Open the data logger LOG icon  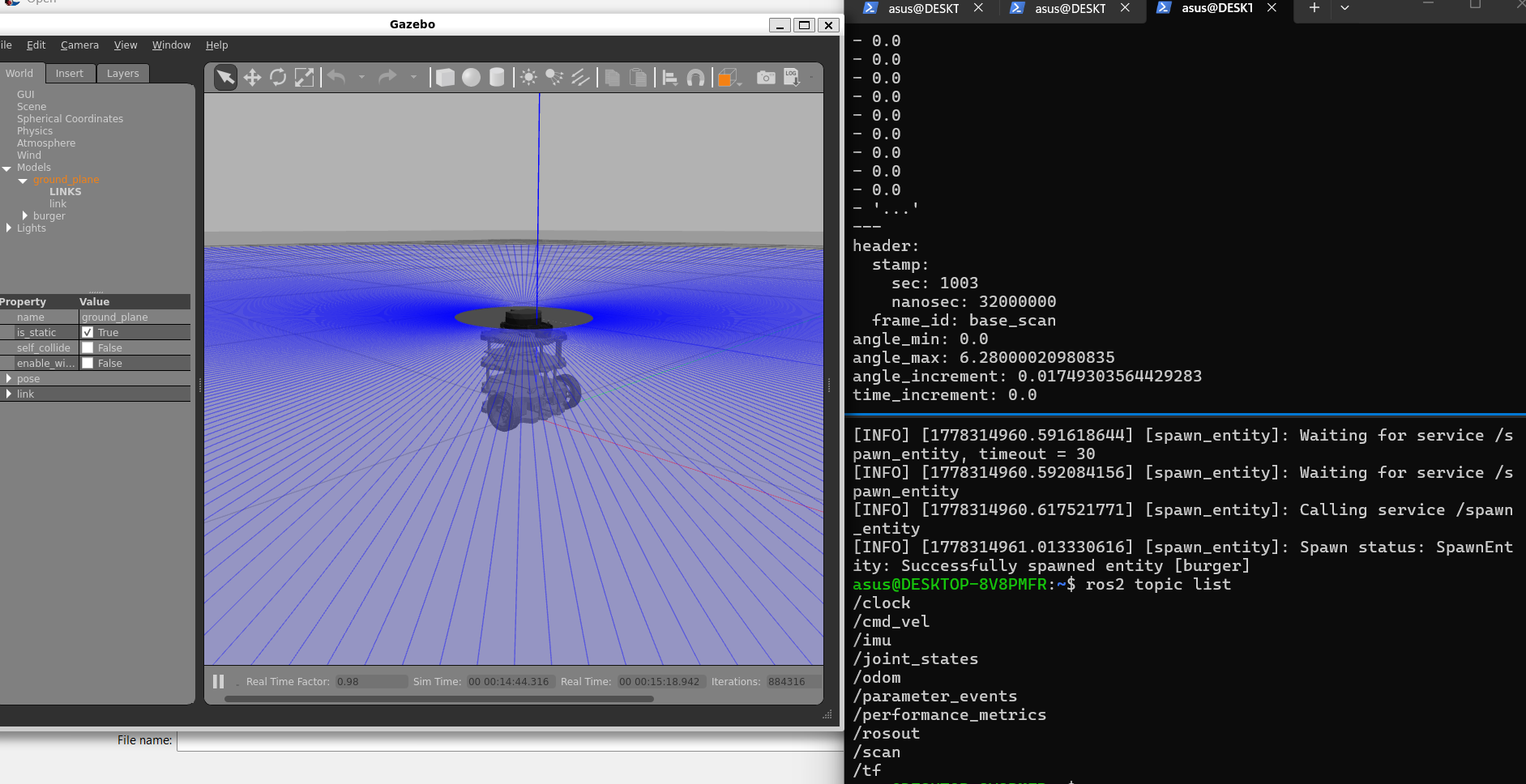[x=792, y=77]
